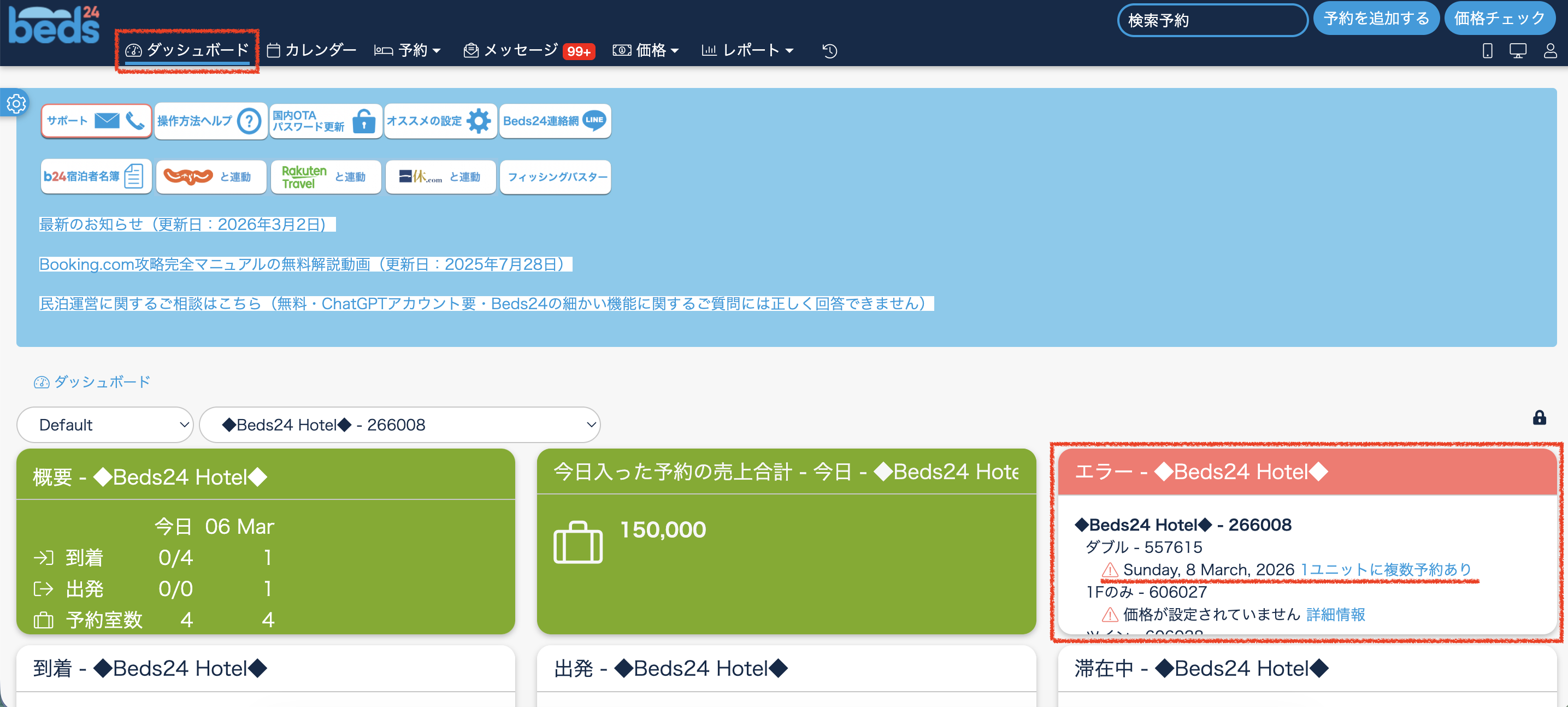Open the user account icon

tap(1550, 51)
